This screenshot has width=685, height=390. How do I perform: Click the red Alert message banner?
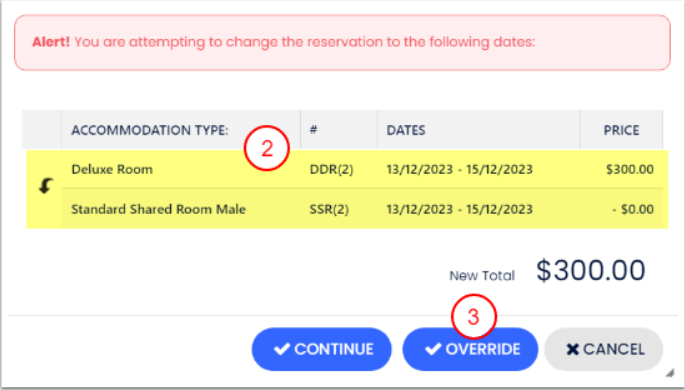342,42
